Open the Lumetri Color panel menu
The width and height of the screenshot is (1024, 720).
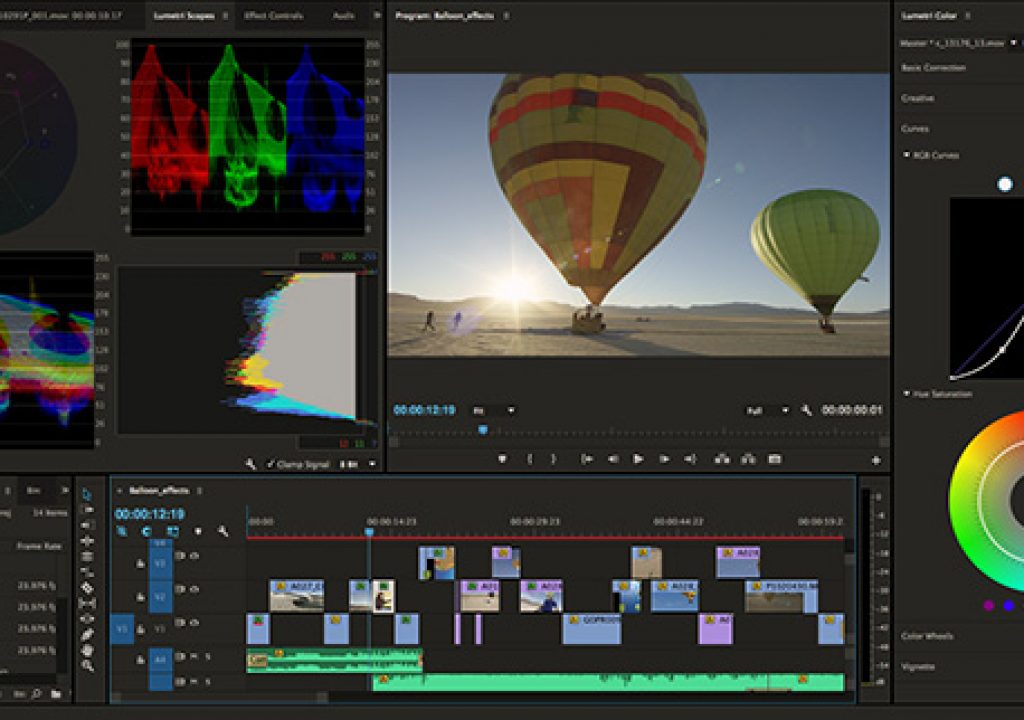[968, 16]
